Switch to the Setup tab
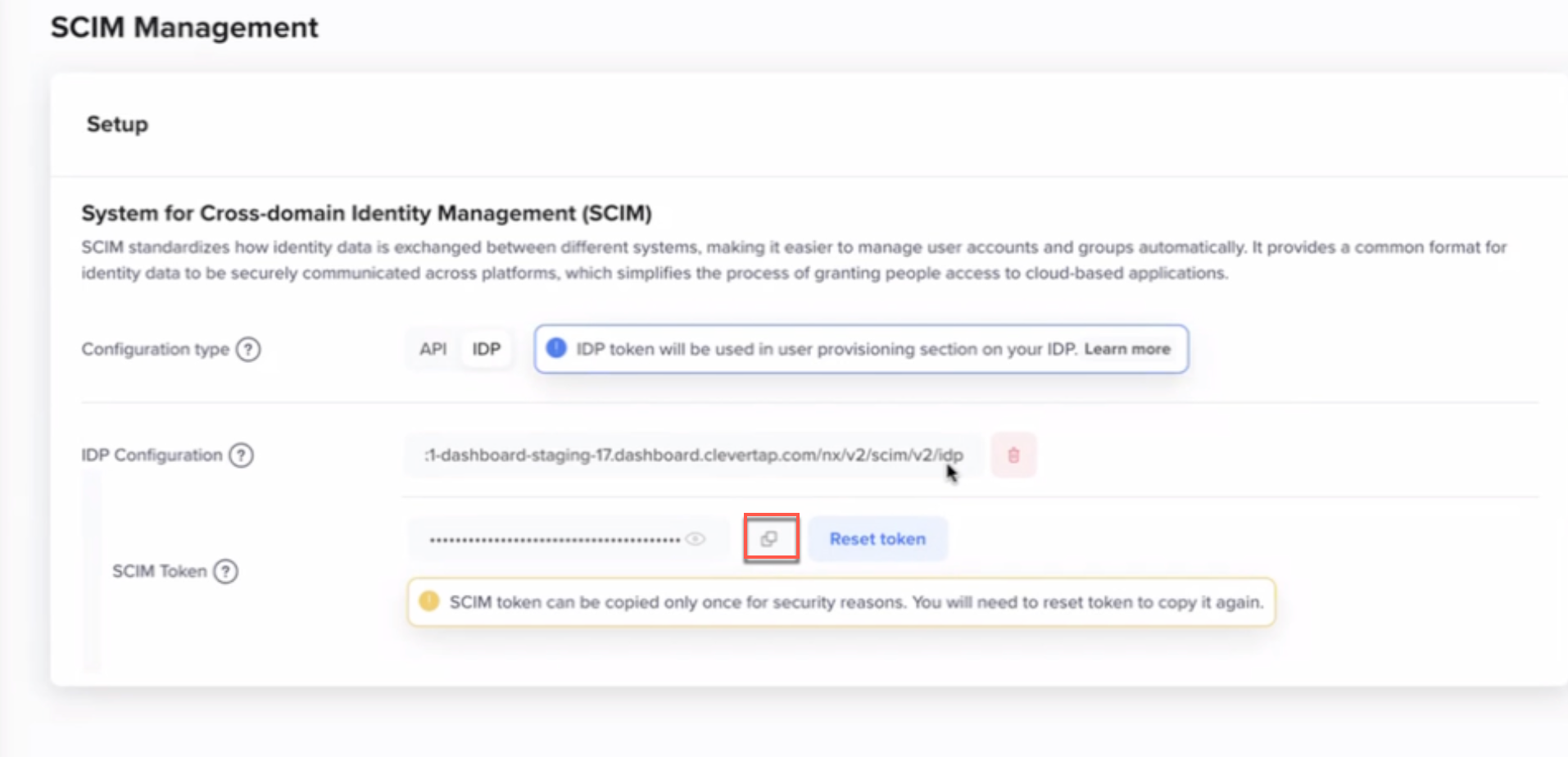 click(116, 125)
